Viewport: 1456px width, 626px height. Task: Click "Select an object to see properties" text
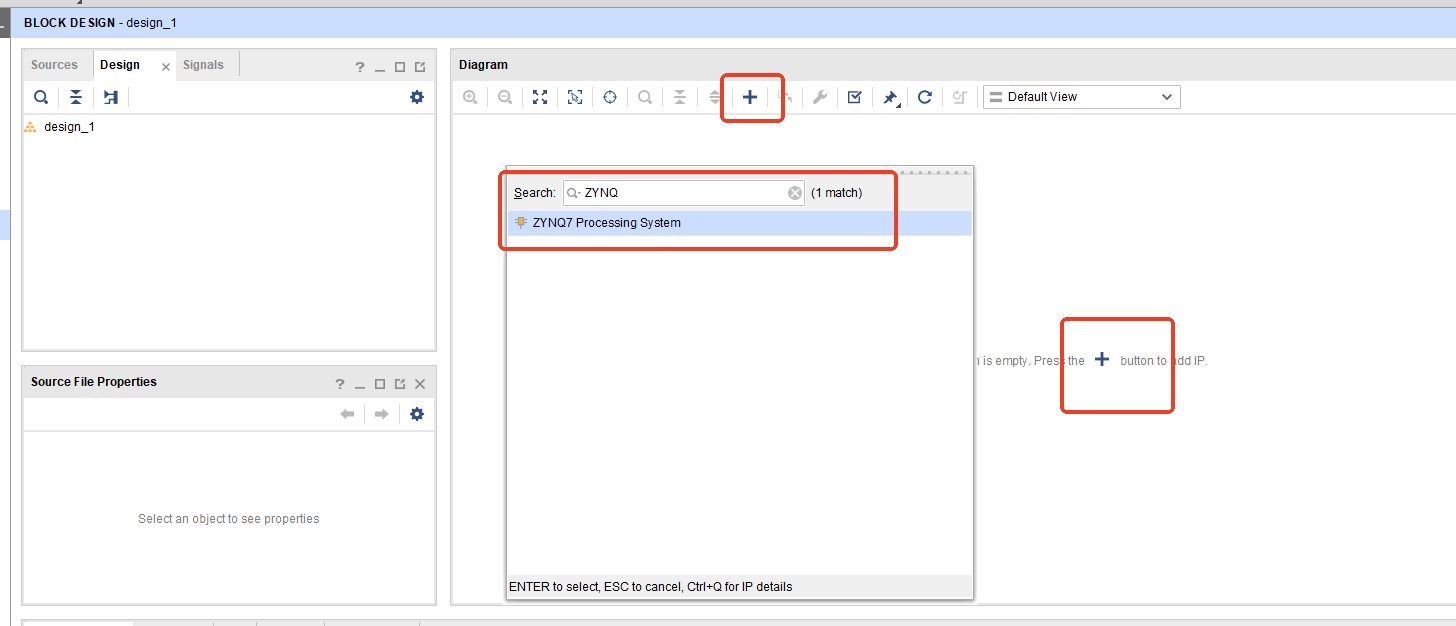(x=229, y=519)
